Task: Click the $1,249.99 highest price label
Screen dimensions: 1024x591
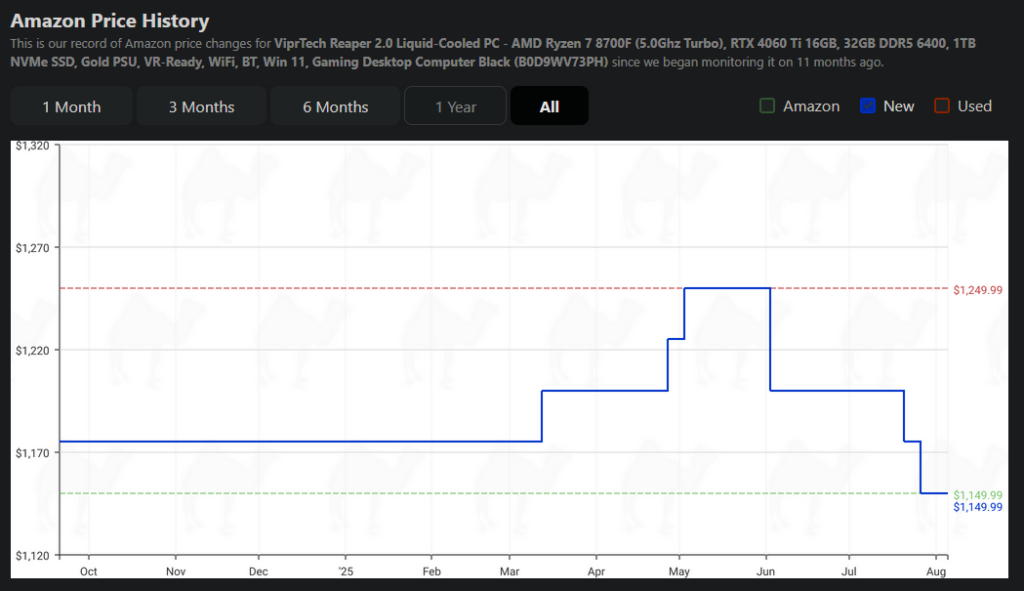Action: [x=978, y=290]
